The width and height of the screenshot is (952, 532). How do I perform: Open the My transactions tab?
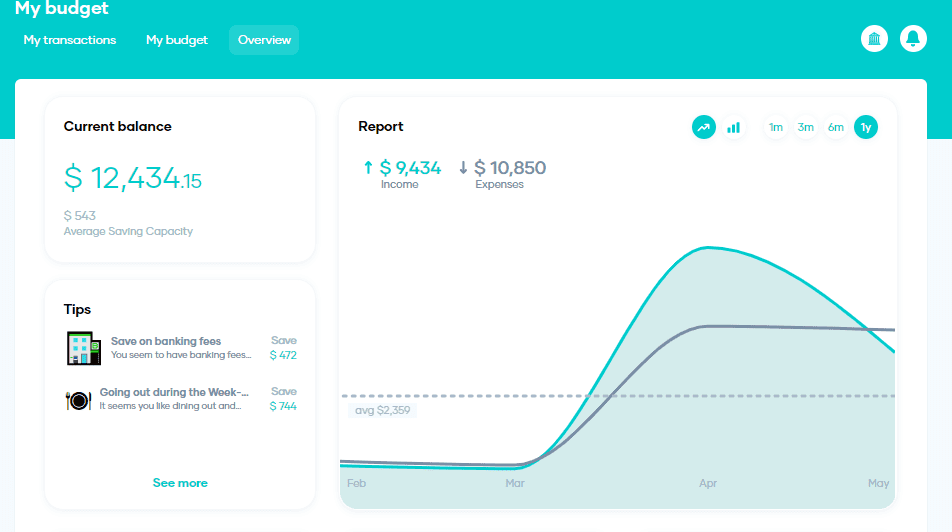(70, 40)
